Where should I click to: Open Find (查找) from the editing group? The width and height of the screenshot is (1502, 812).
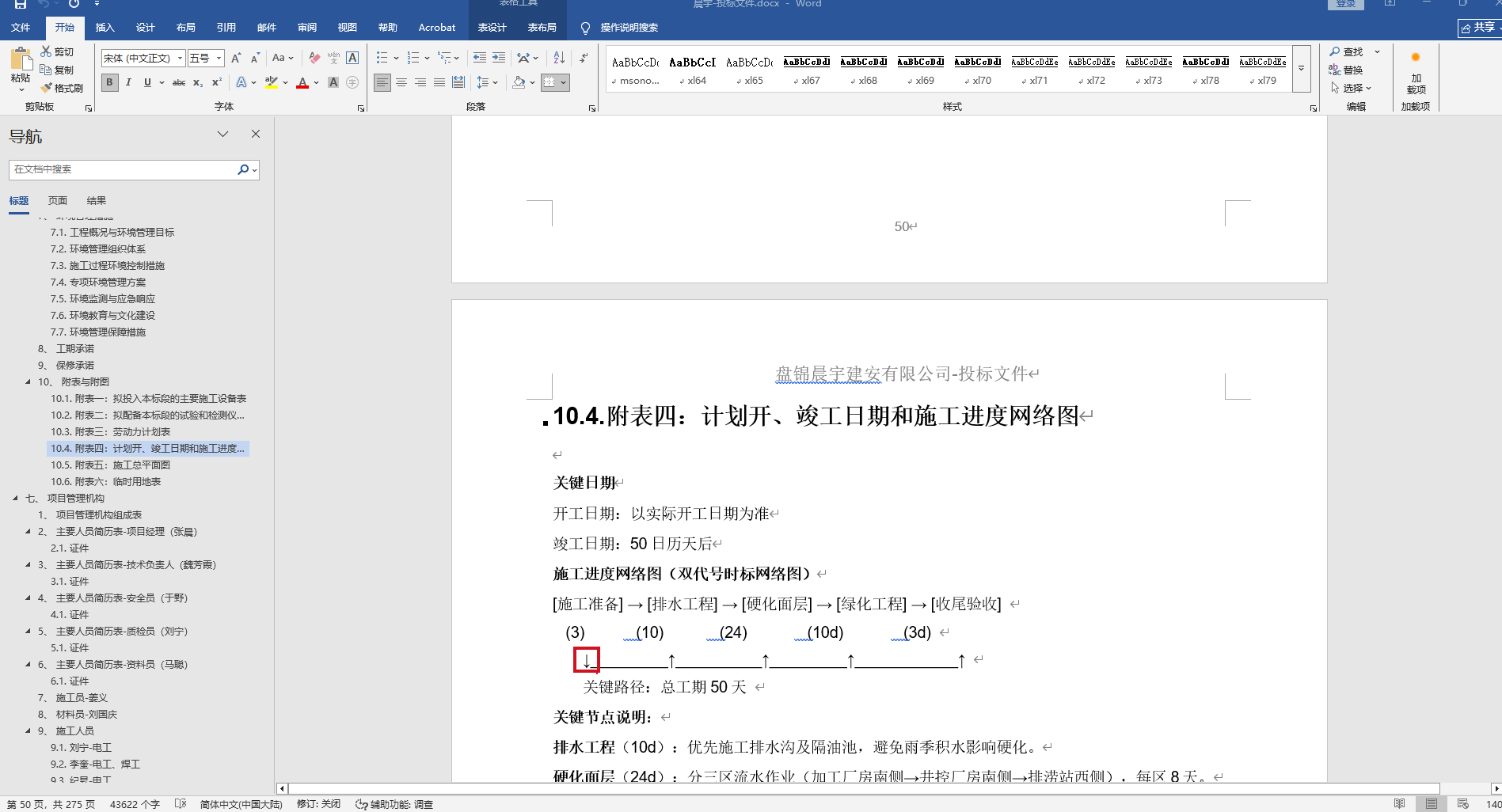[1346, 51]
